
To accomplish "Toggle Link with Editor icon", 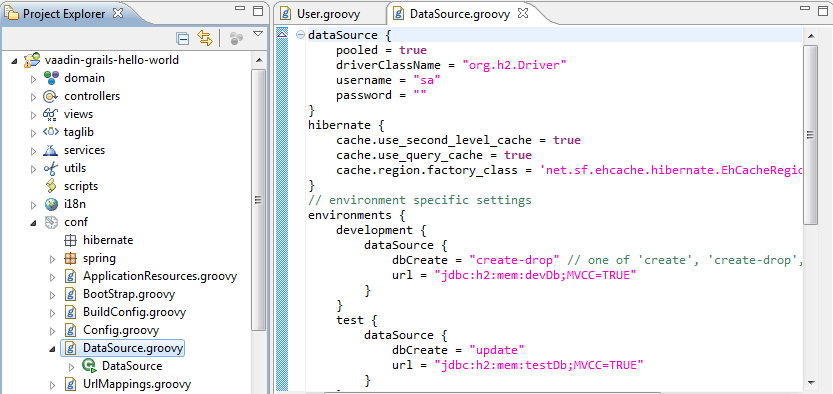I will [x=205, y=38].
